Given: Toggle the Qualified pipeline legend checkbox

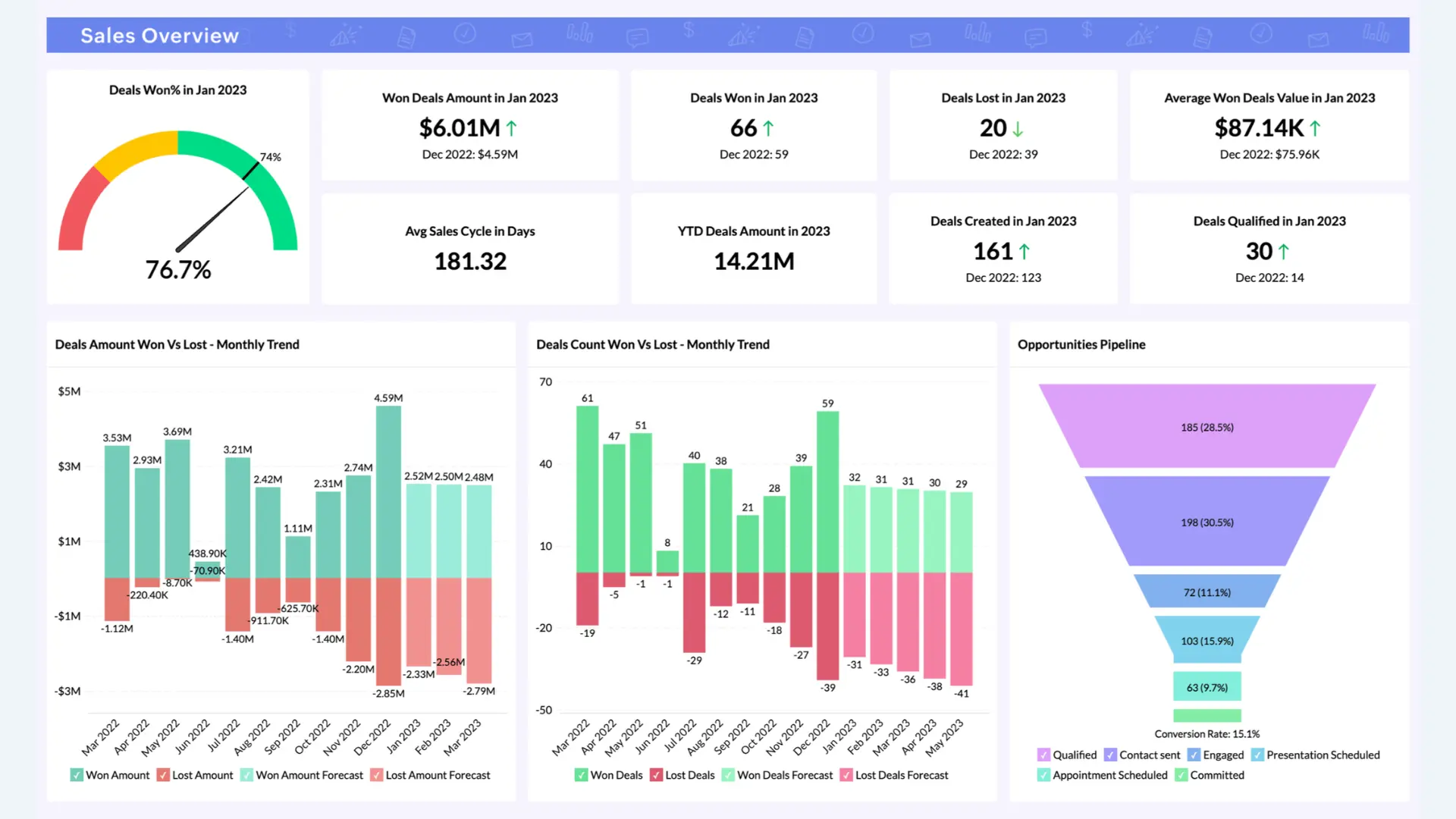Looking at the screenshot, I should 1043,755.
